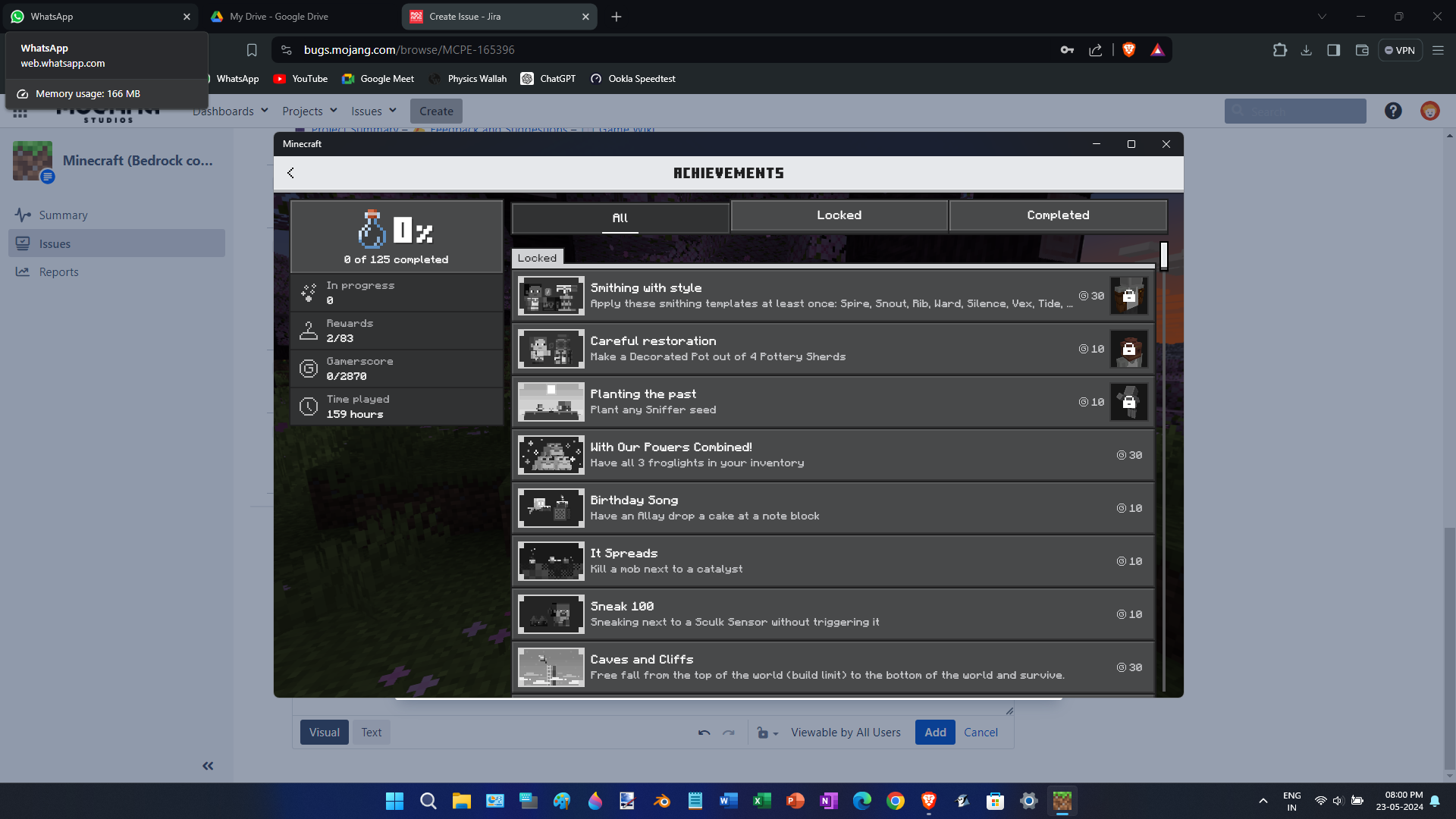The height and width of the screenshot is (819, 1456).
Task: Bookmark this page with the bookmark icon
Action: (252, 50)
